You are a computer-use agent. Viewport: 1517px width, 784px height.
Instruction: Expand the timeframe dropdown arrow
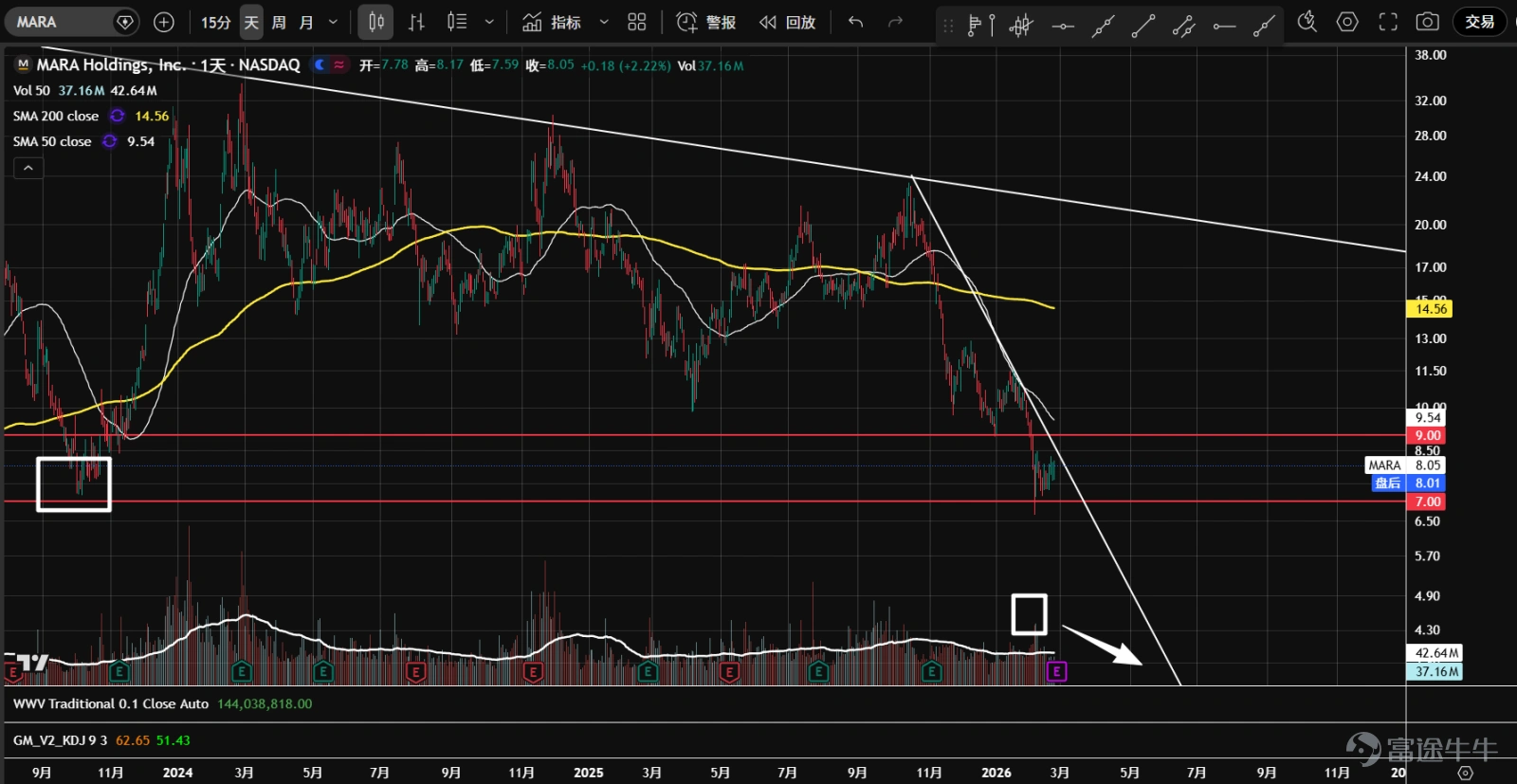[x=333, y=22]
